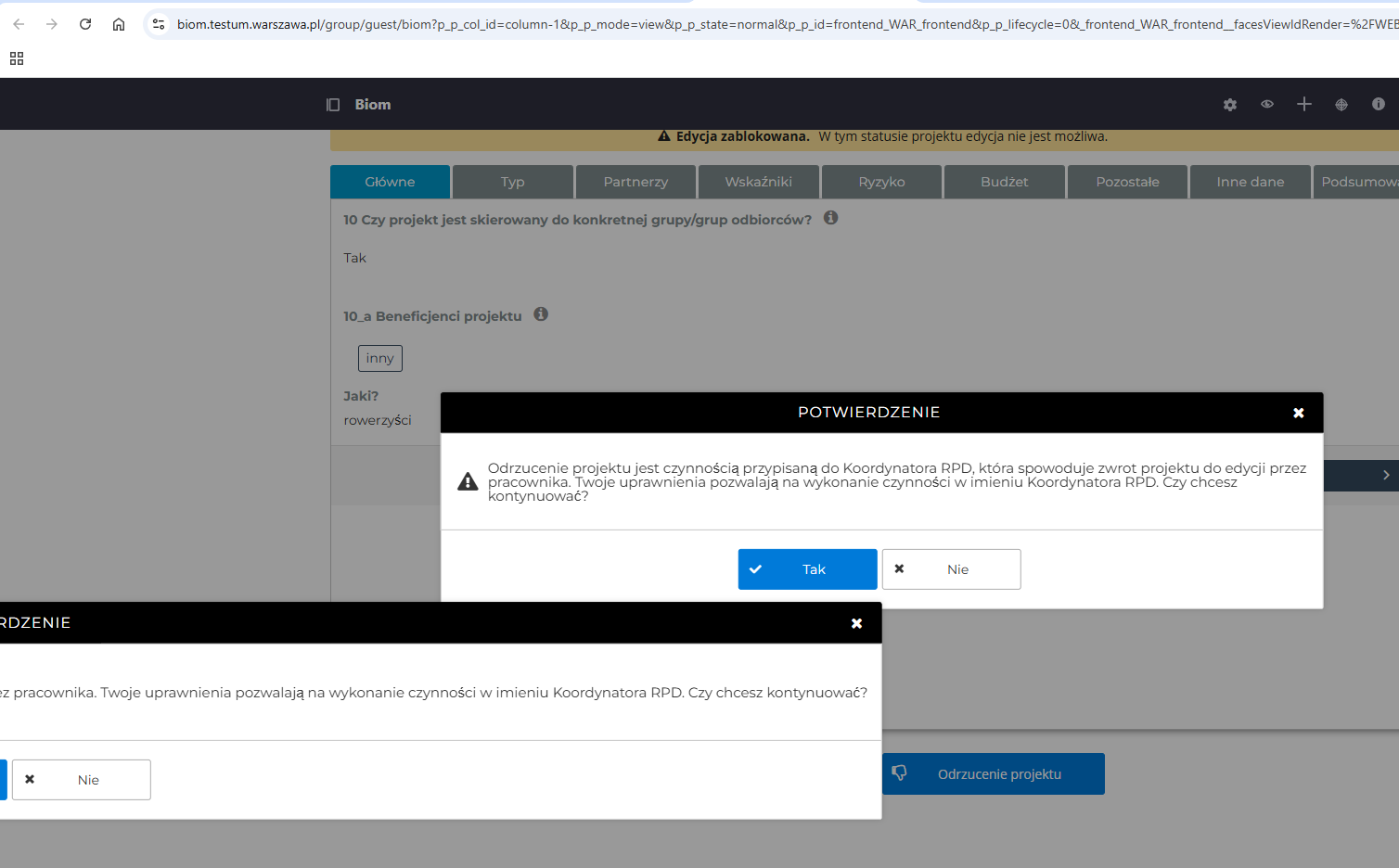Toggle the eye preview icon in header
This screenshot has width=1399, height=868.
[x=1267, y=104]
